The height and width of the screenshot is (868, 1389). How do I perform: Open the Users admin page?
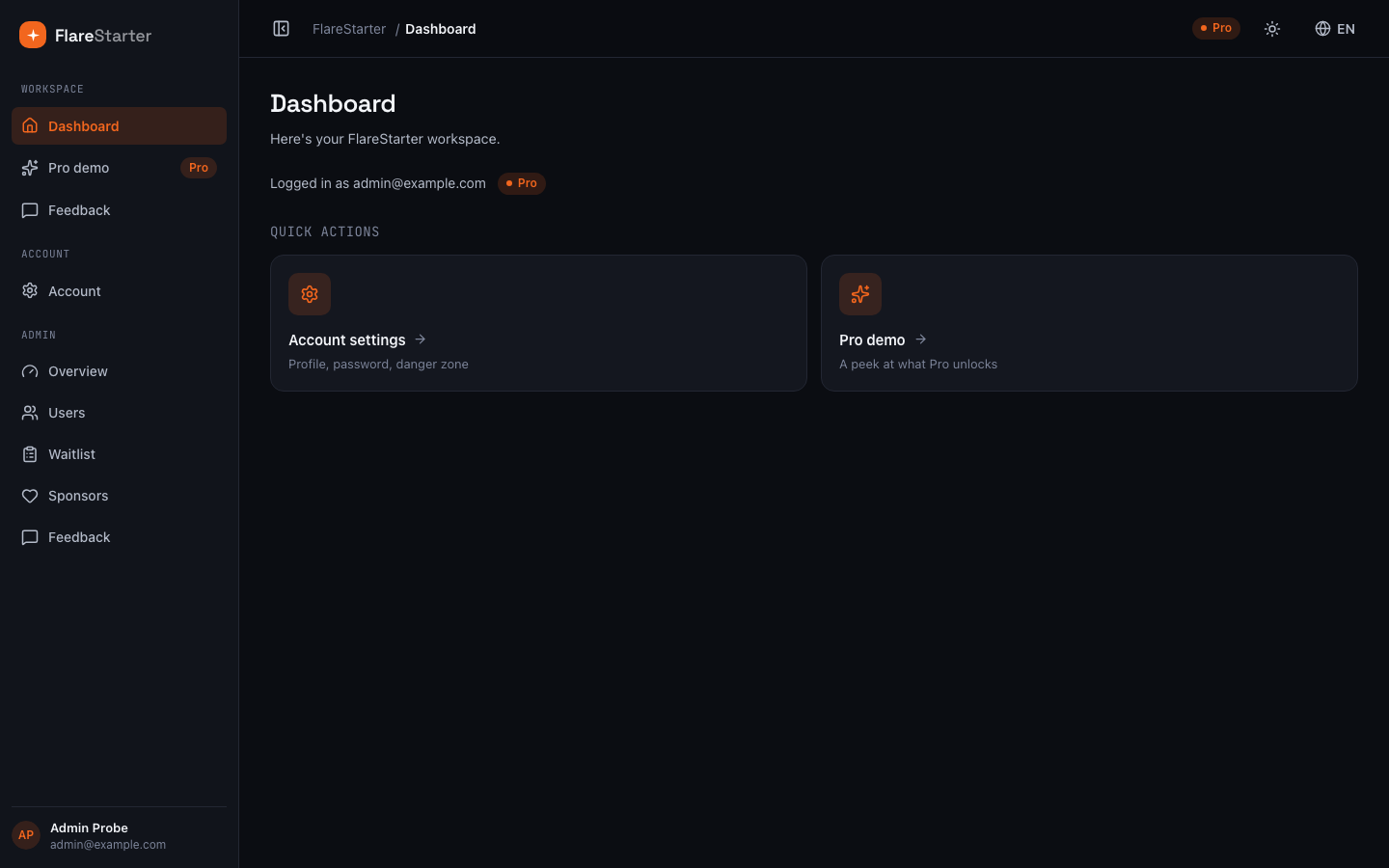[119, 413]
